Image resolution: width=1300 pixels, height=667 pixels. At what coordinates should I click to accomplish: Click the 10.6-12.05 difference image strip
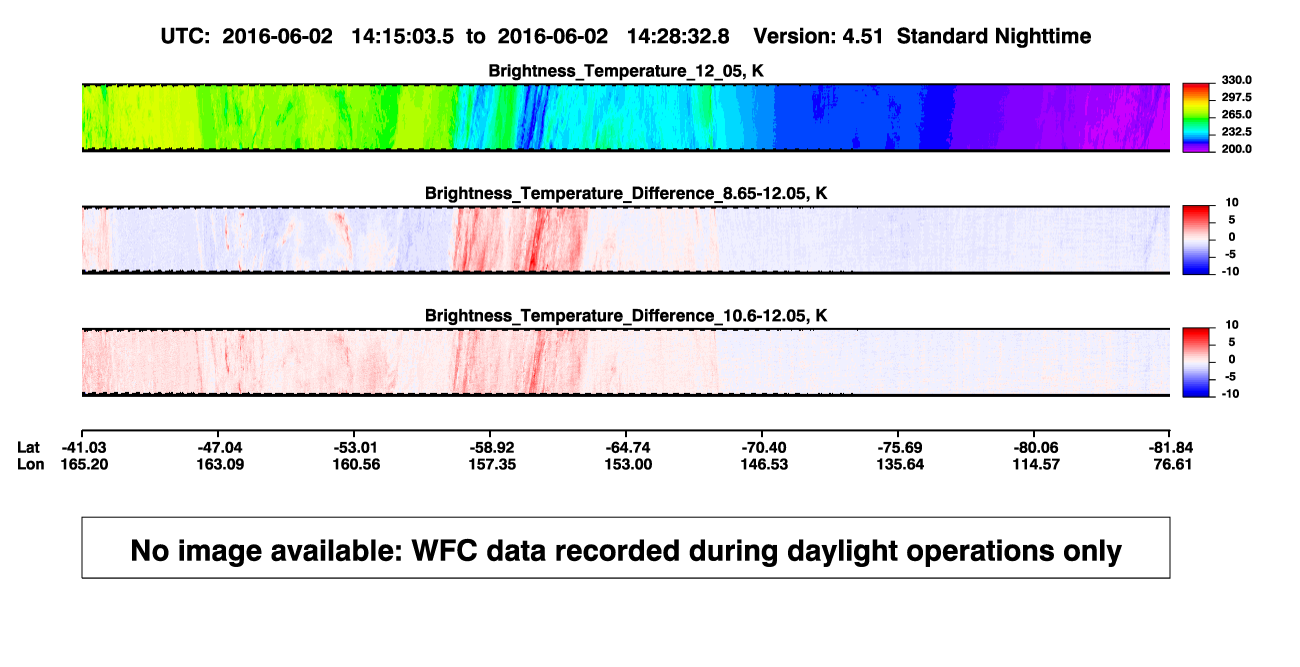[x=625, y=362]
